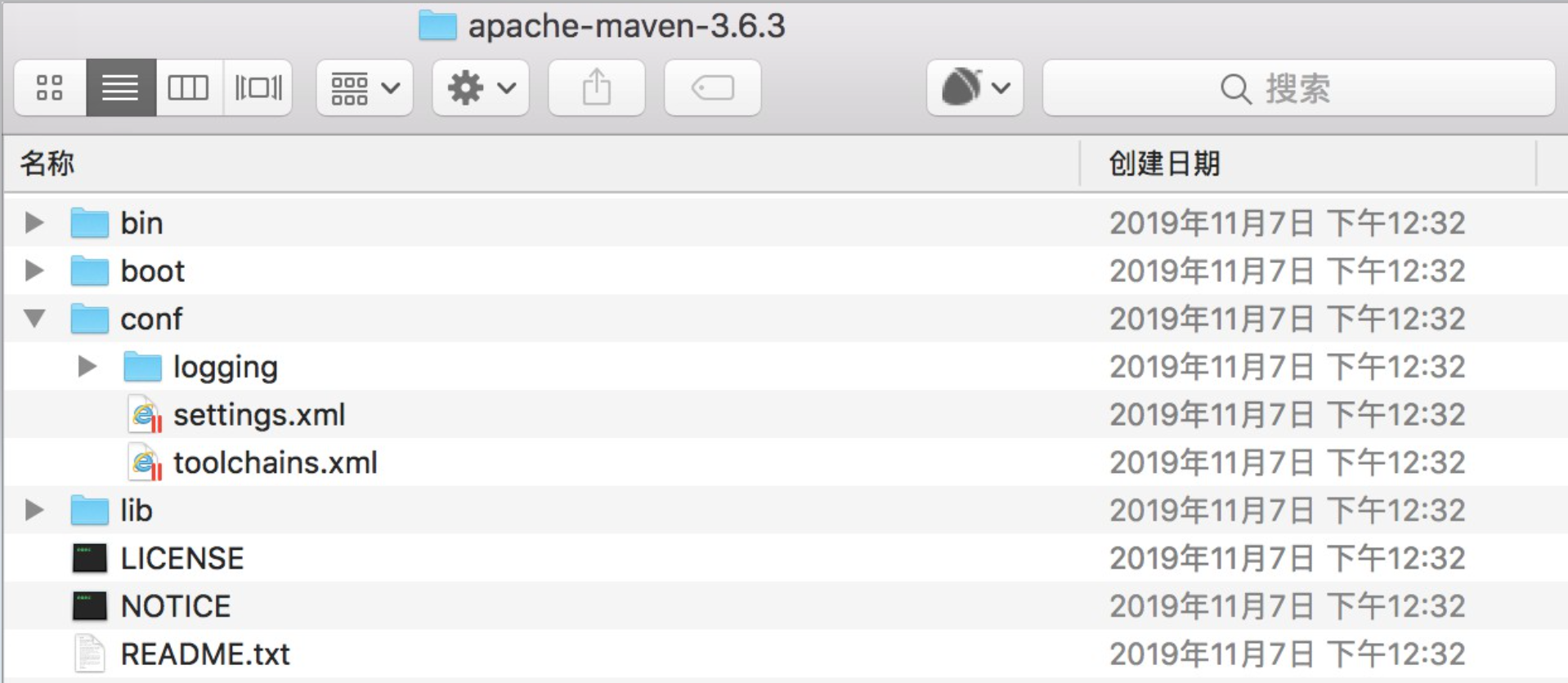Viewport: 1568px width, 683px height.
Task: Select the LICENSE file icon
Action: (89, 559)
